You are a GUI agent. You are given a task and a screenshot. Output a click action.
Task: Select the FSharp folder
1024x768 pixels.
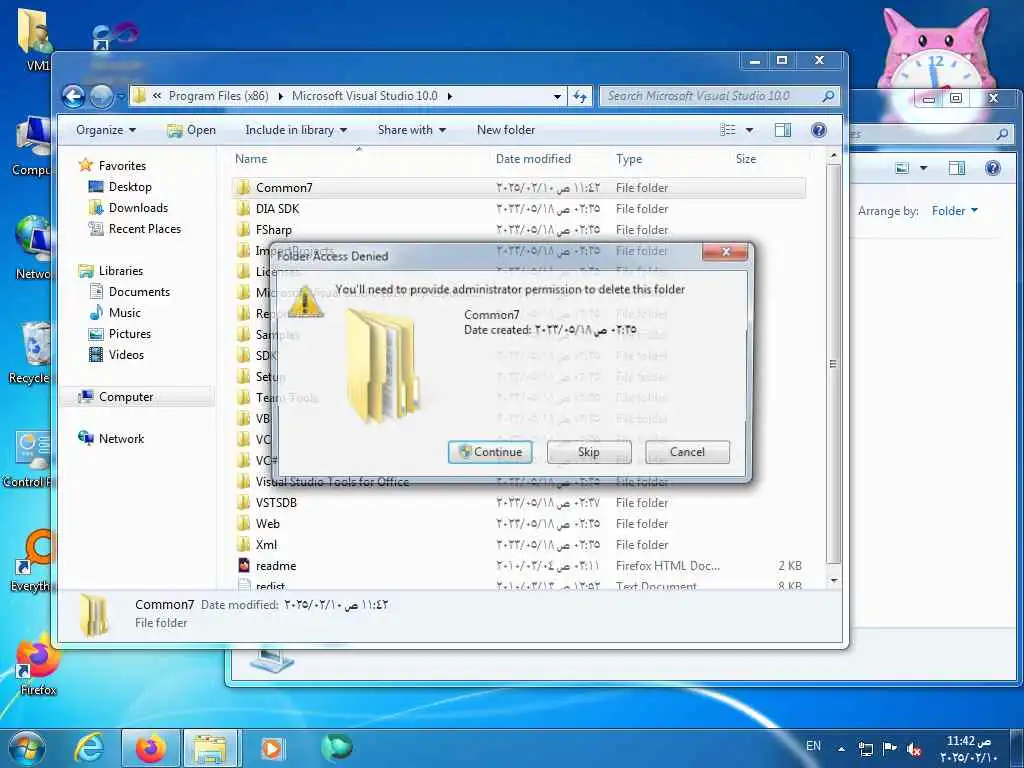(274, 230)
